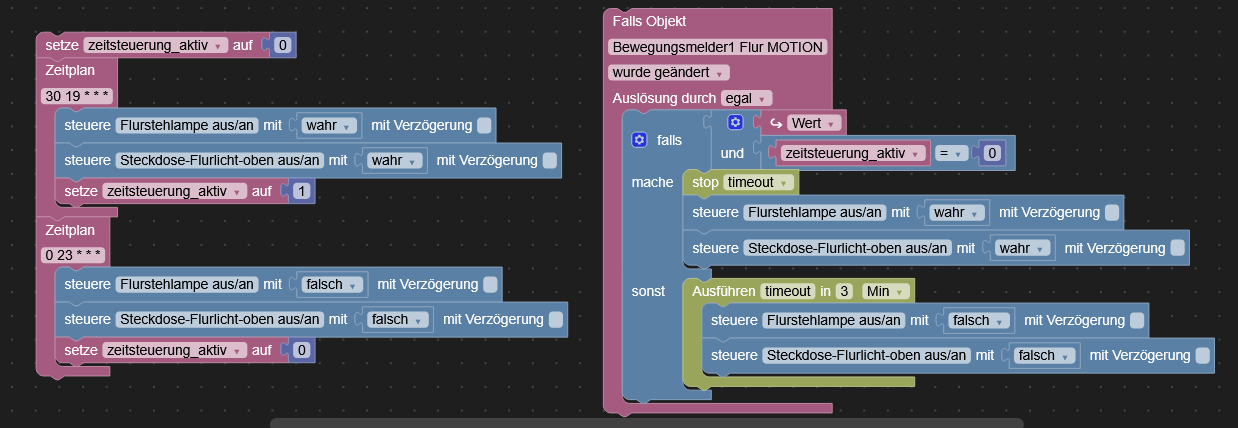The width and height of the screenshot is (1238, 428).
Task: Open zeitsteuerung_aktiv dropdown in the comparison block
Action: (x=853, y=153)
